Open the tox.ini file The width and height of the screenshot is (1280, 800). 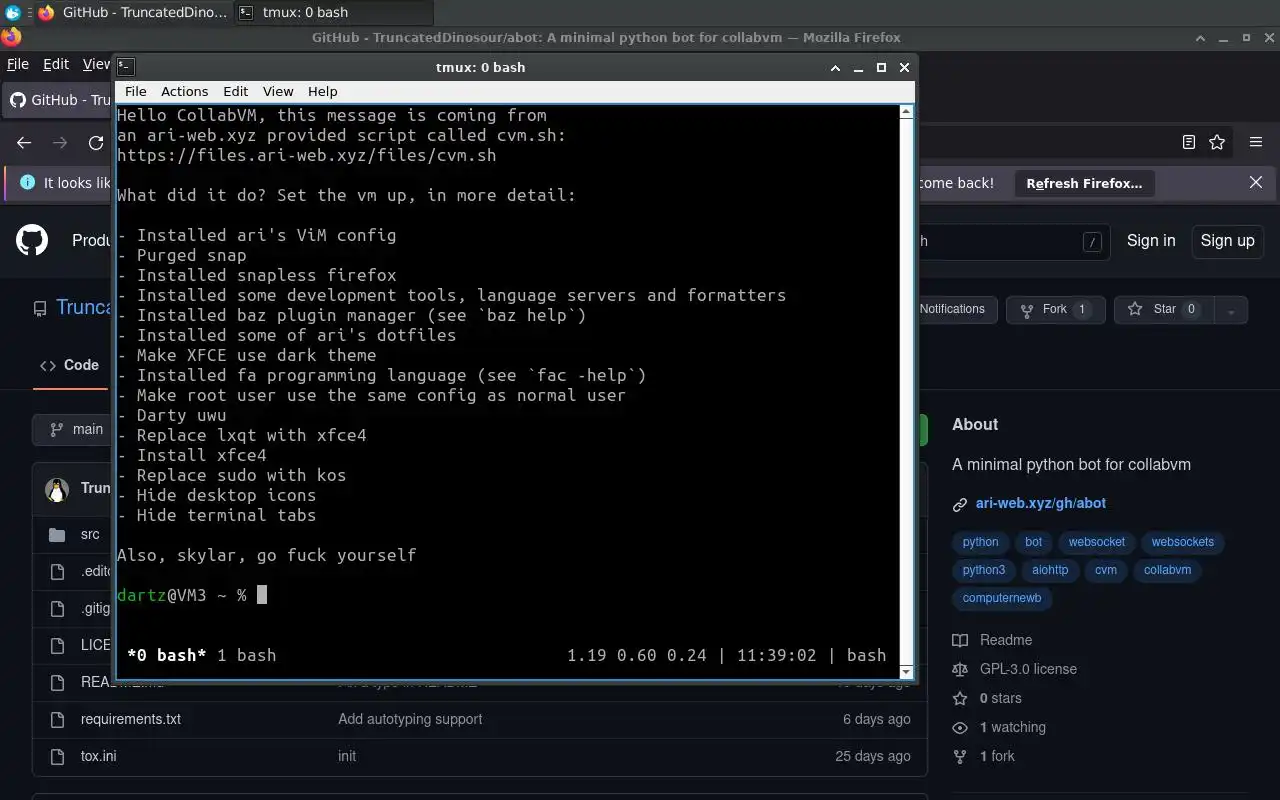tap(98, 756)
